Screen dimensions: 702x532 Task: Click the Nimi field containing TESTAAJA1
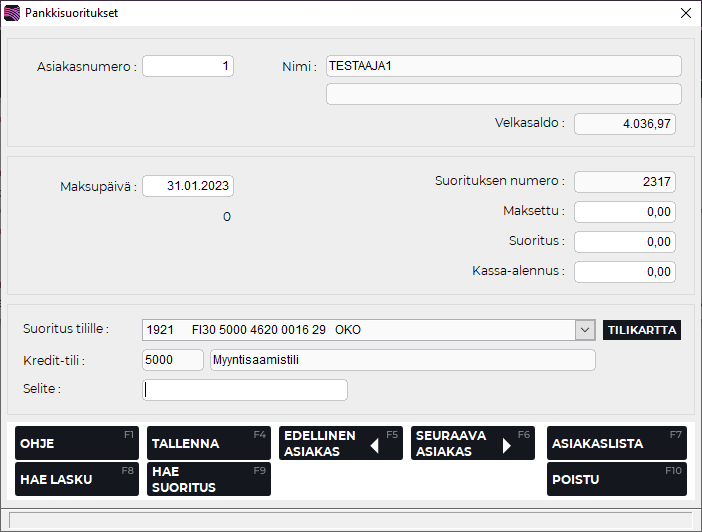coord(503,66)
